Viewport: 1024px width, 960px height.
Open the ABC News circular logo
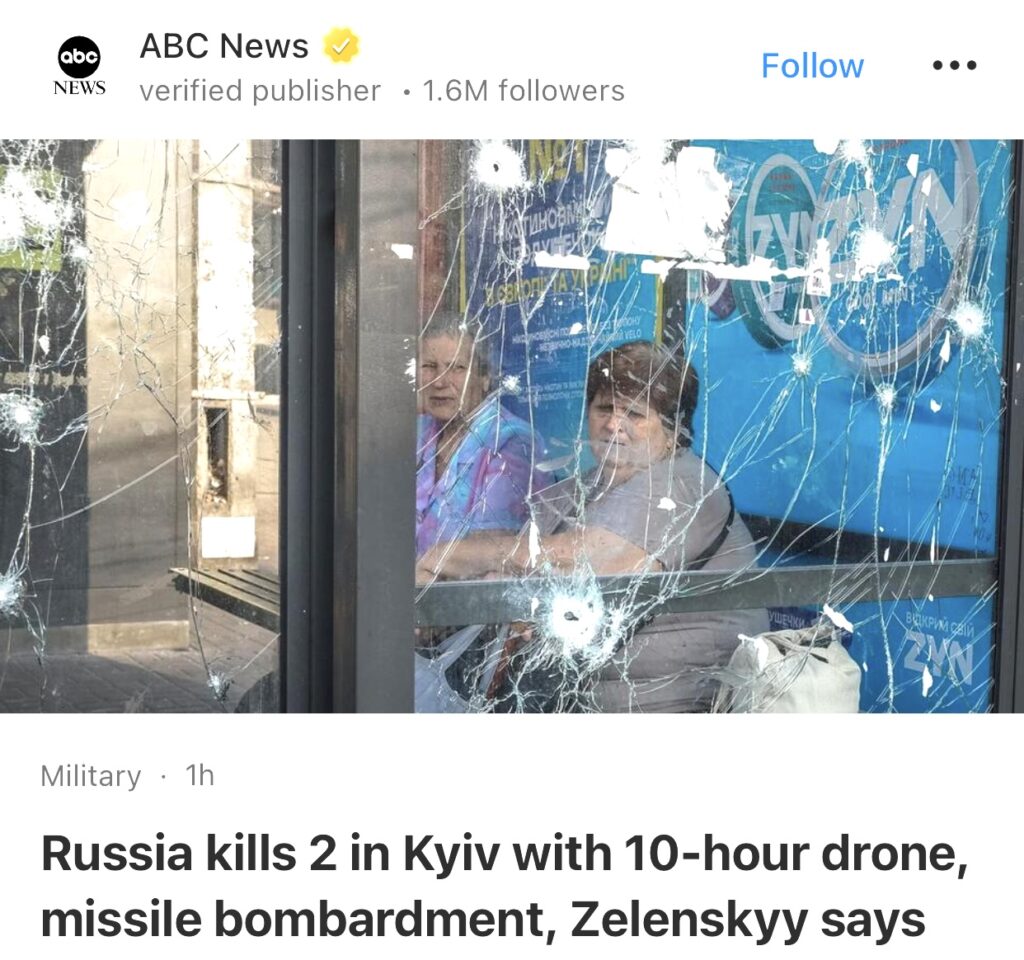pos(79,57)
